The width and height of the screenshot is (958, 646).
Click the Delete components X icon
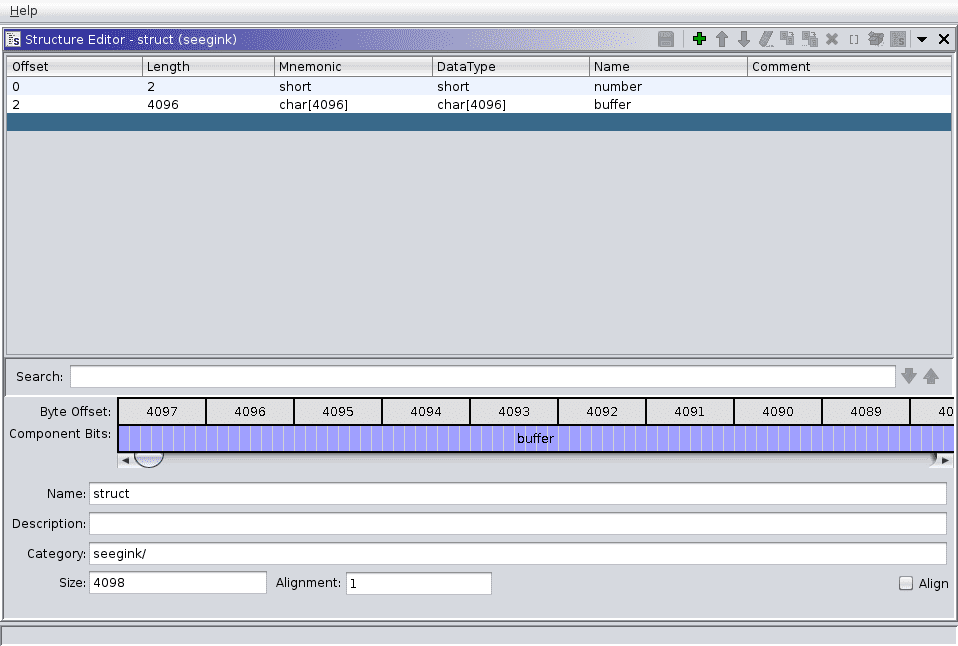tap(832, 39)
